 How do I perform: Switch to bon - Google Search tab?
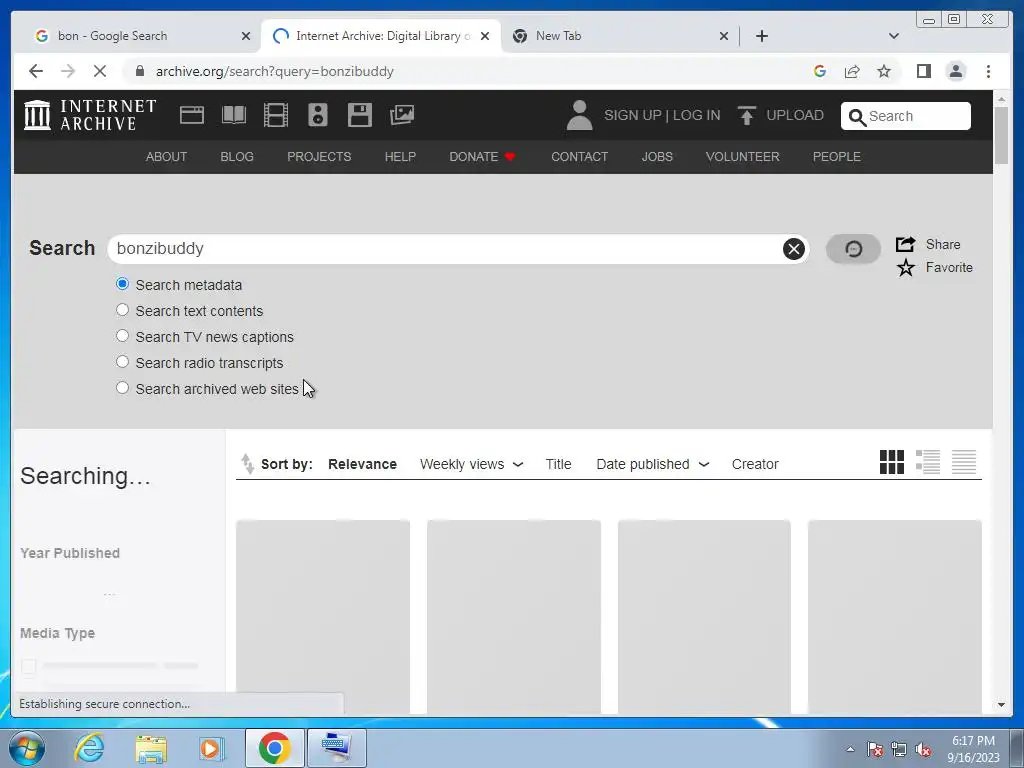[x=142, y=36]
